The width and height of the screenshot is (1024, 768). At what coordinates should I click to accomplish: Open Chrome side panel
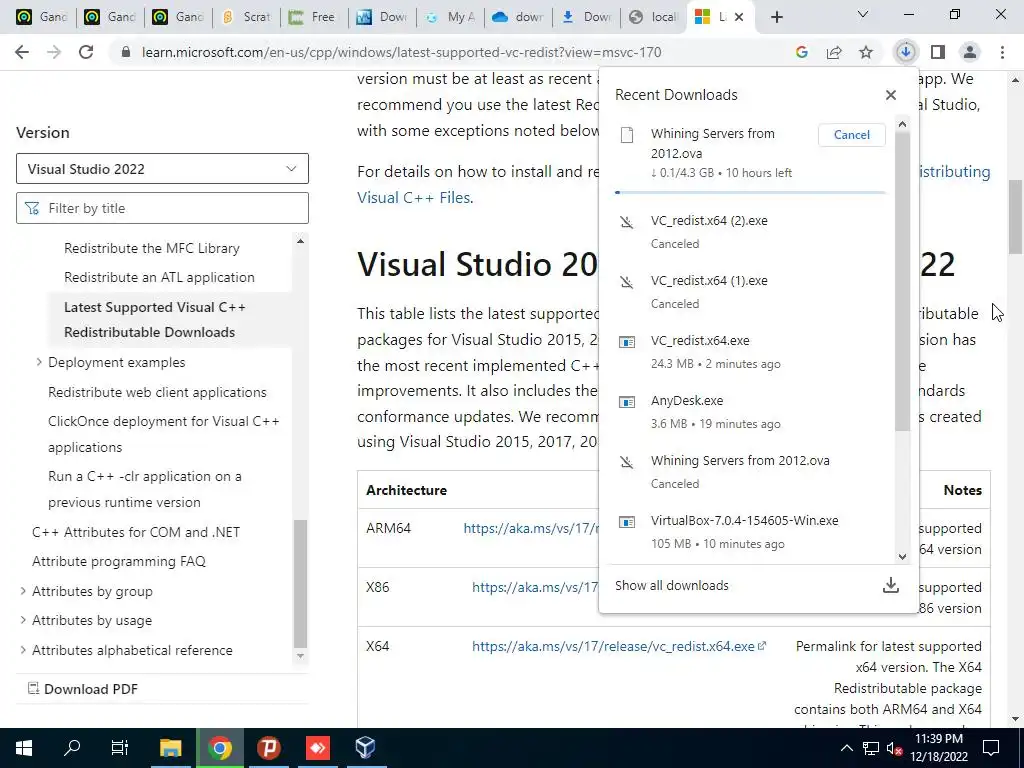pyautogui.click(x=938, y=52)
